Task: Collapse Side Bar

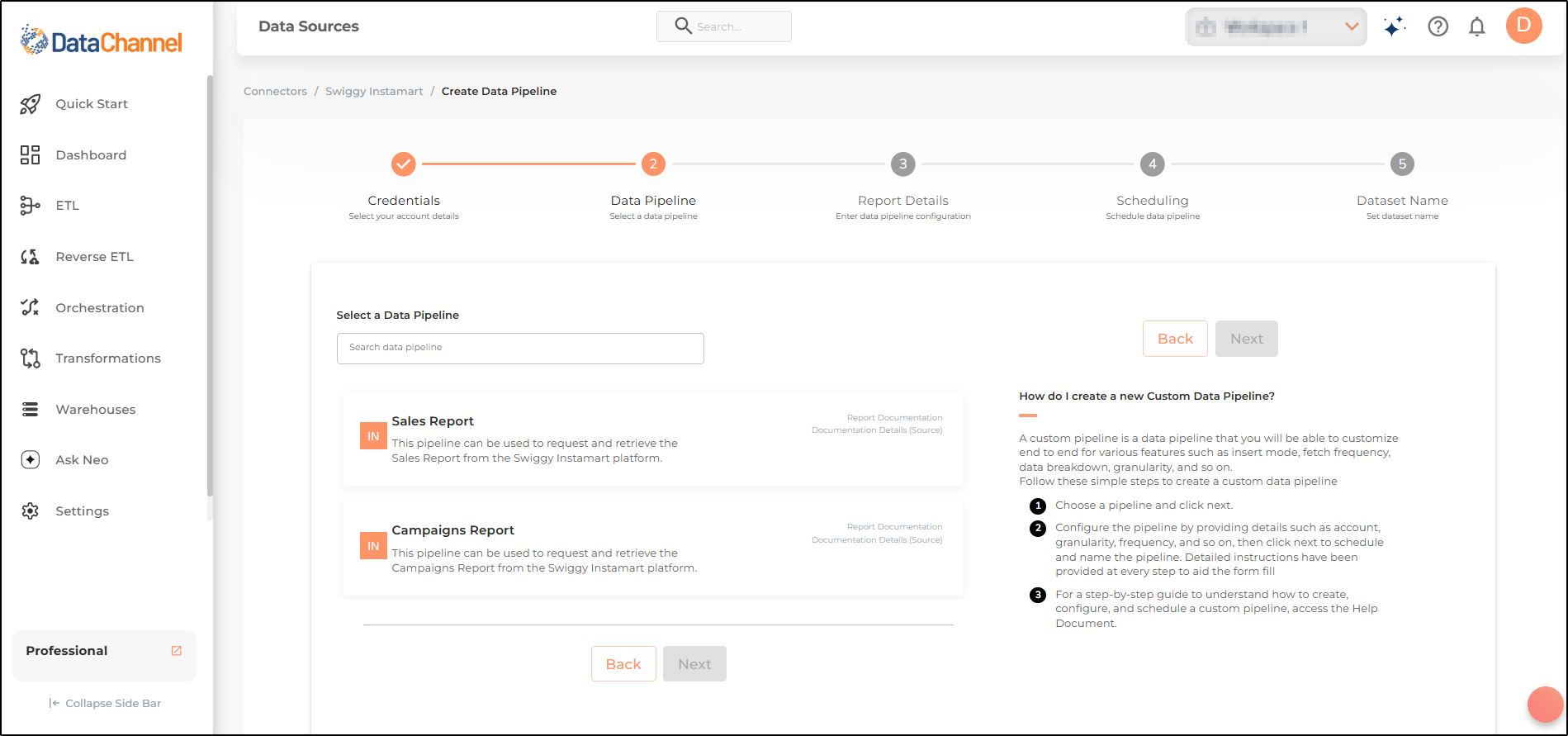Action: click(105, 704)
